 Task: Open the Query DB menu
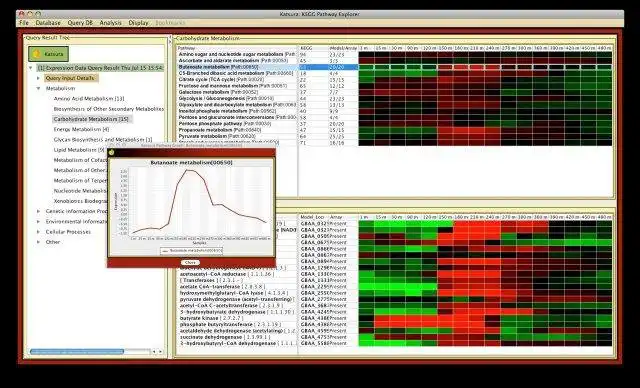tap(80, 23)
